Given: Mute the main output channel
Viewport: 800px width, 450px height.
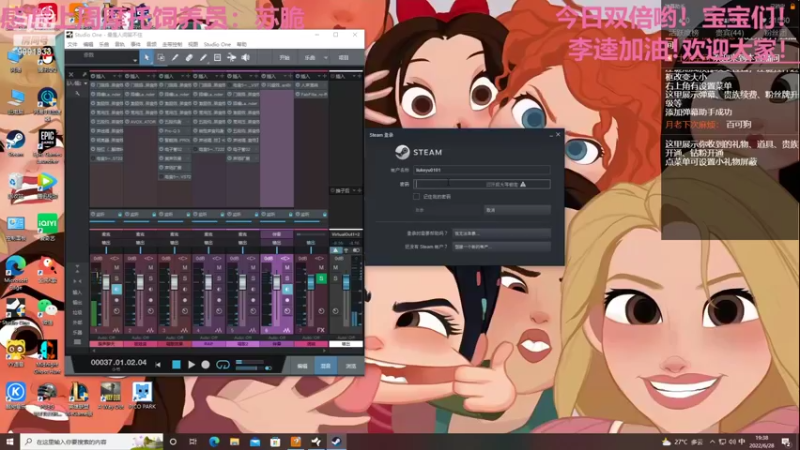Looking at the screenshot, I should [x=335, y=267].
